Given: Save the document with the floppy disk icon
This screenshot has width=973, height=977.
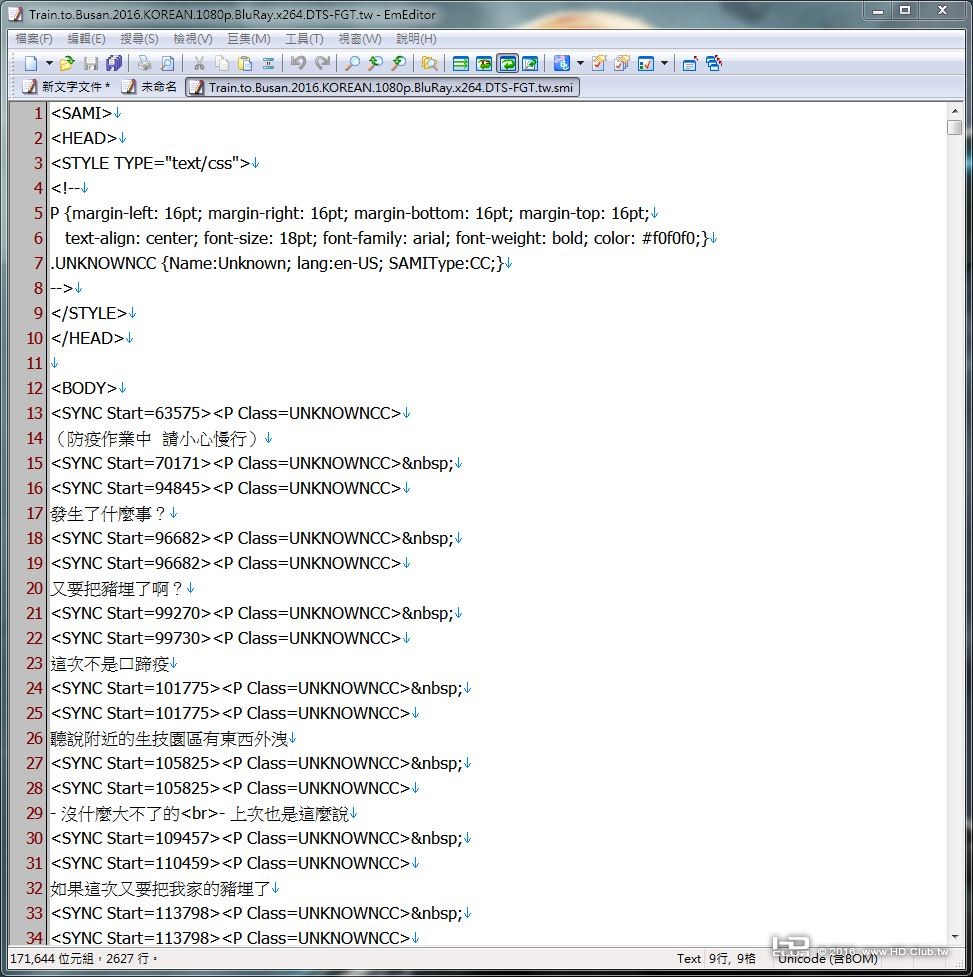Looking at the screenshot, I should point(90,63).
